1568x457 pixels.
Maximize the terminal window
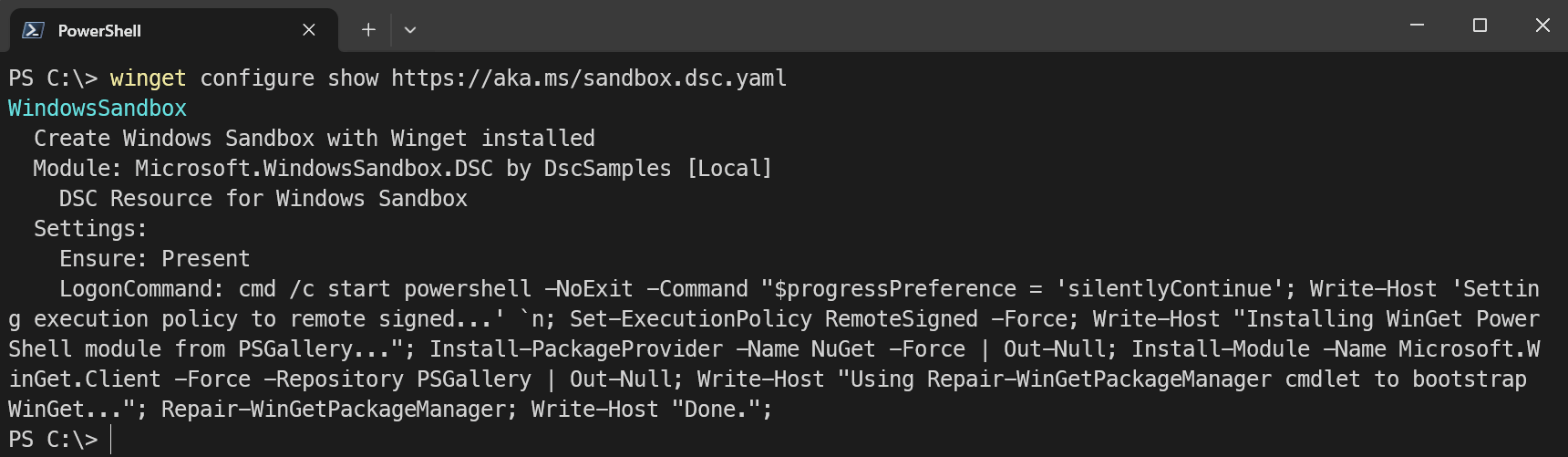[1480, 26]
